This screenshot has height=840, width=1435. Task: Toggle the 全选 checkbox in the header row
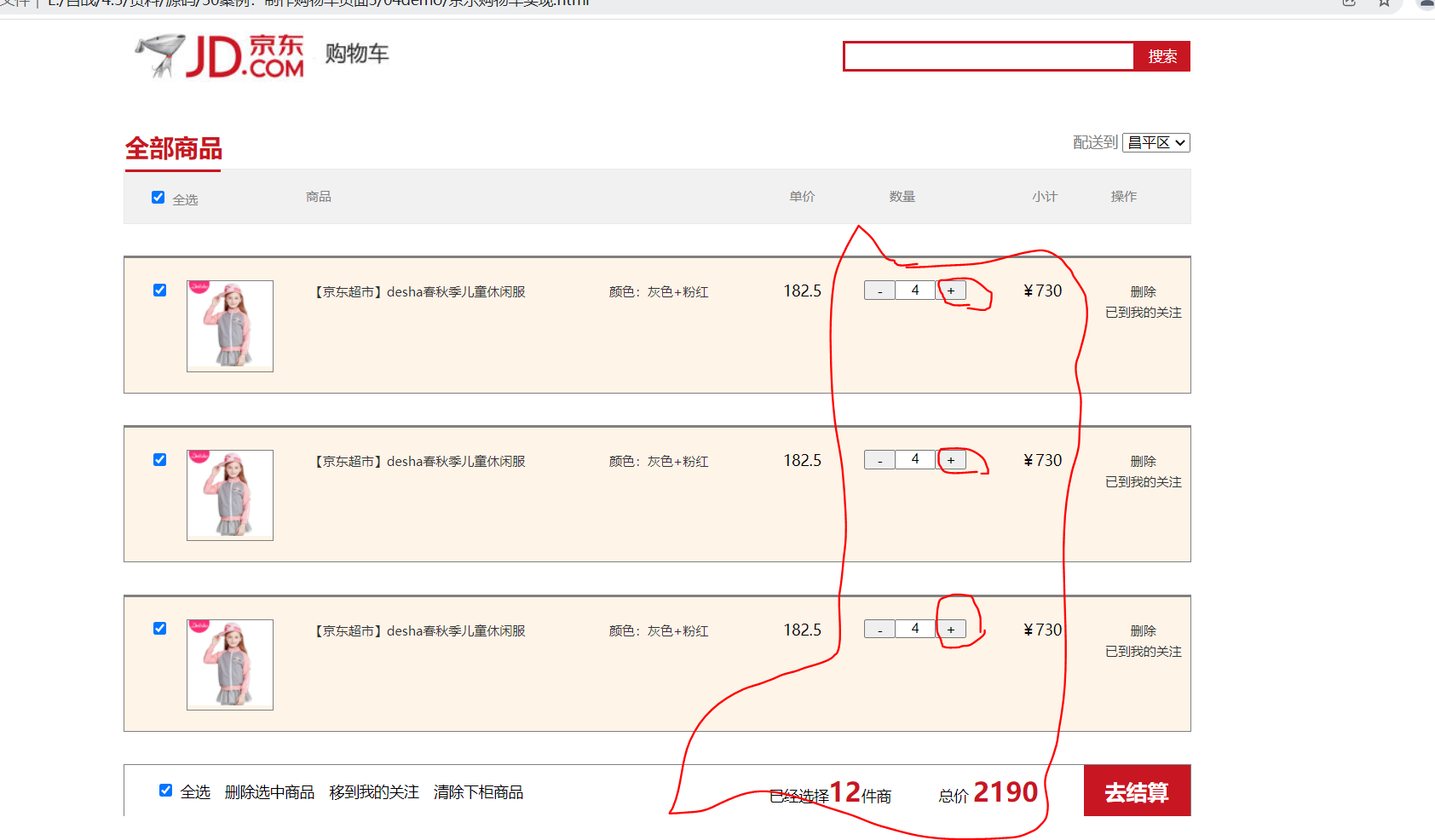158,198
